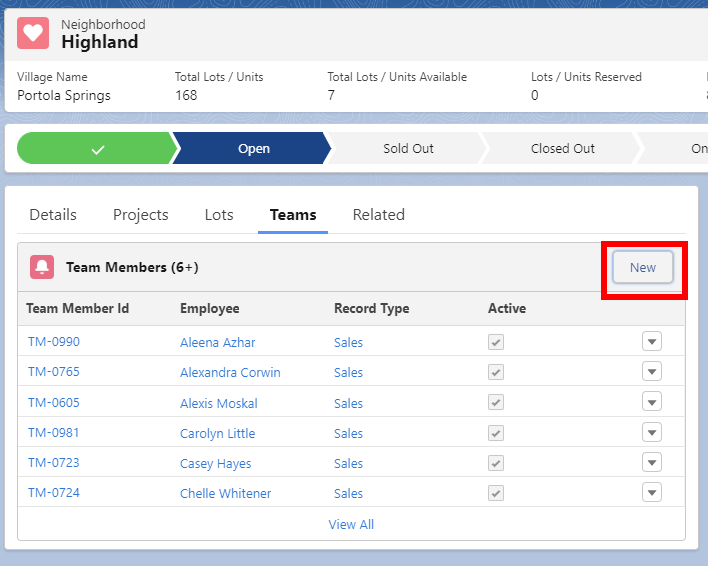
Task: Open row actions dropdown for Casey Hayes
Action: (651, 463)
